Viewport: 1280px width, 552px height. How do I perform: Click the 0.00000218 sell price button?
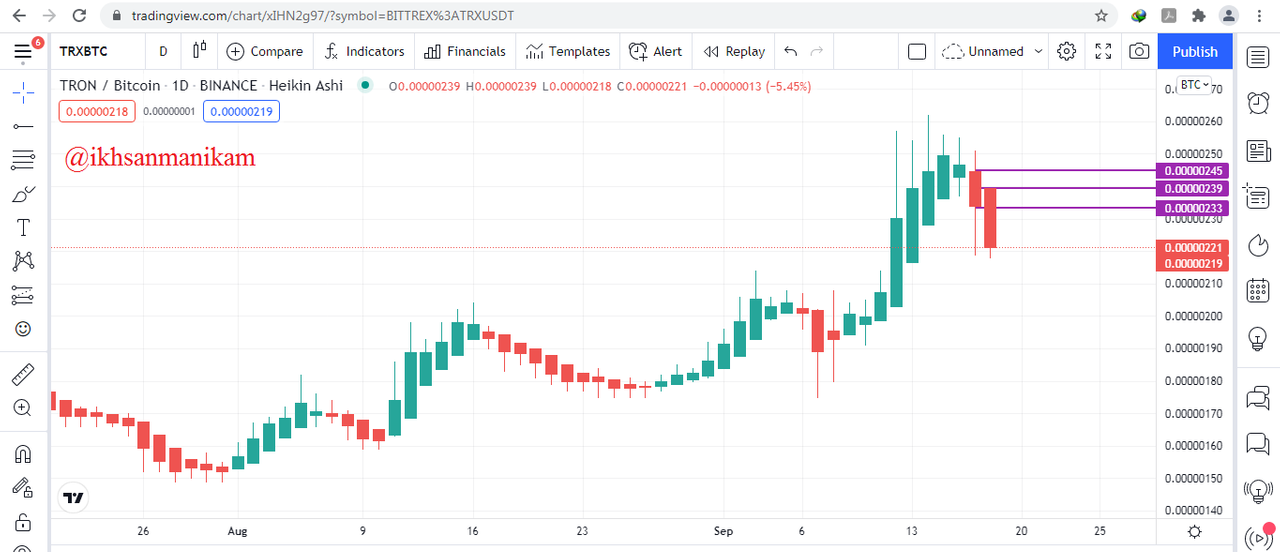[x=96, y=111]
